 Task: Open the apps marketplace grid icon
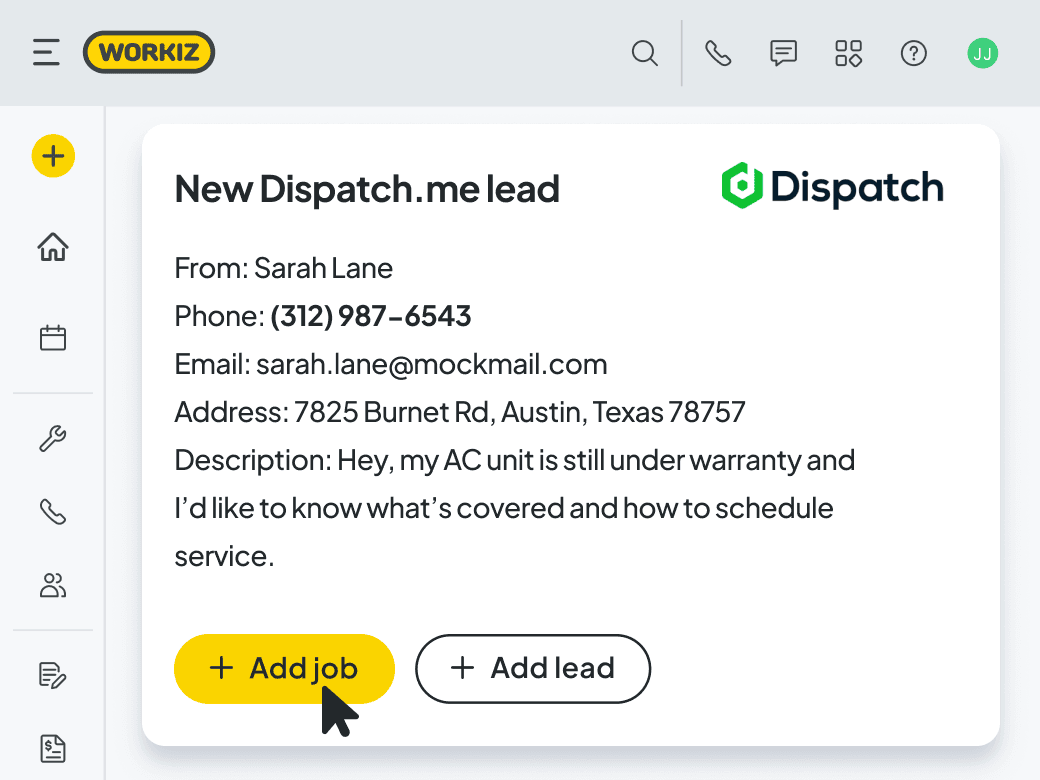848,53
